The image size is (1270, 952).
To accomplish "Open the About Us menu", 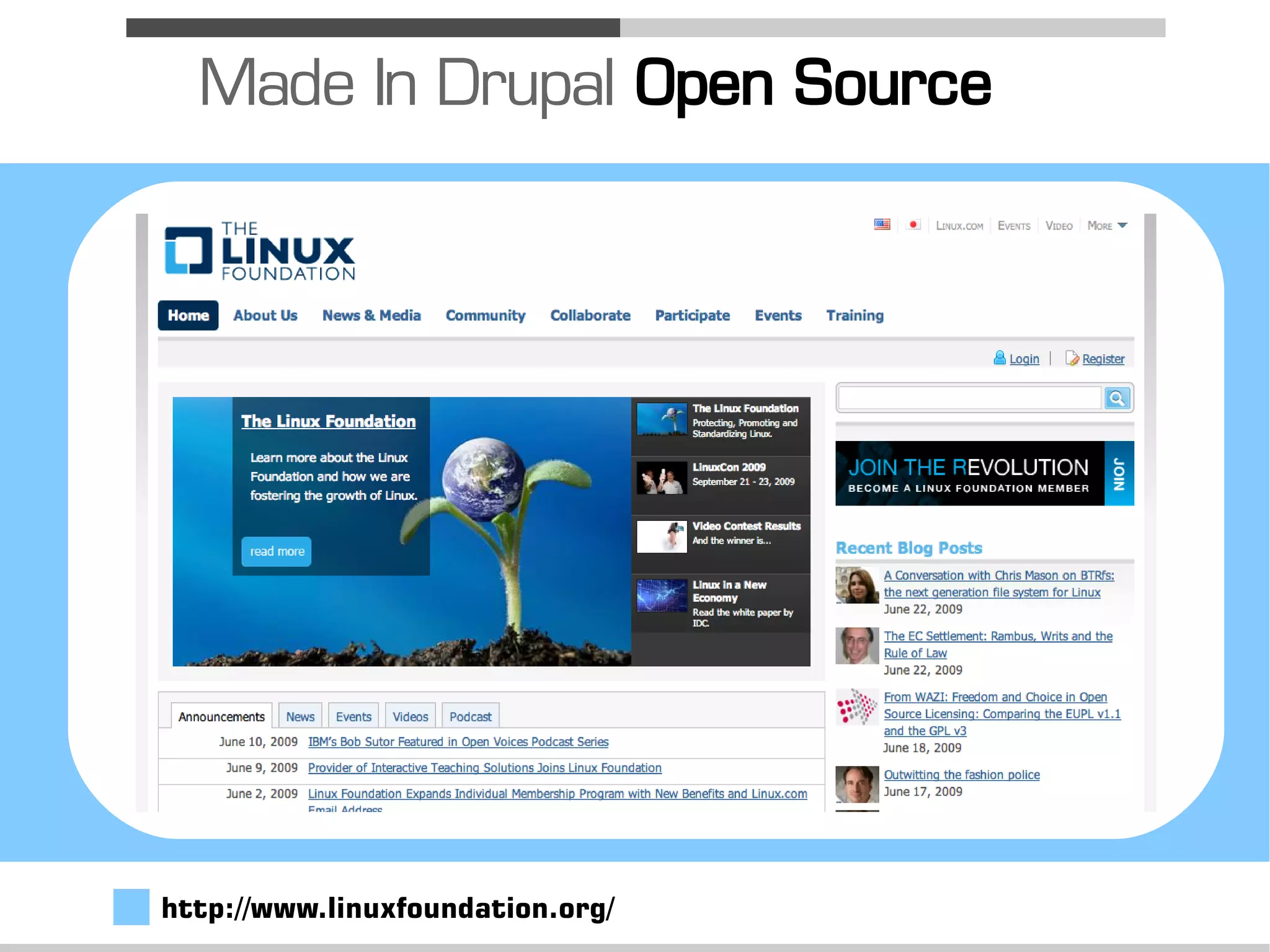I will click(265, 316).
